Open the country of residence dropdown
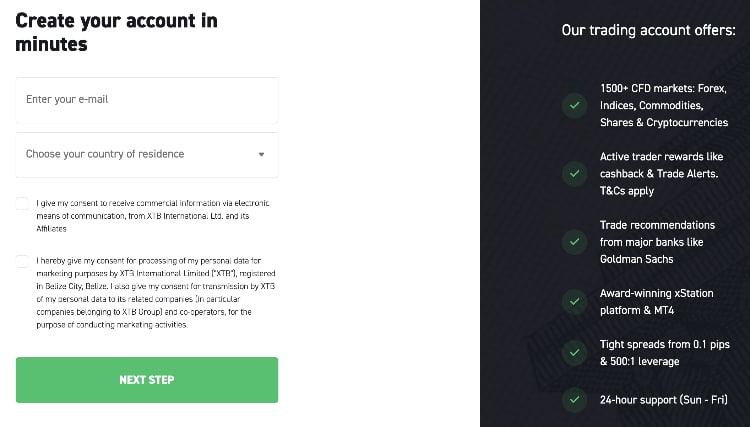The width and height of the screenshot is (750, 427). pyautogui.click(x=147, y=154)
